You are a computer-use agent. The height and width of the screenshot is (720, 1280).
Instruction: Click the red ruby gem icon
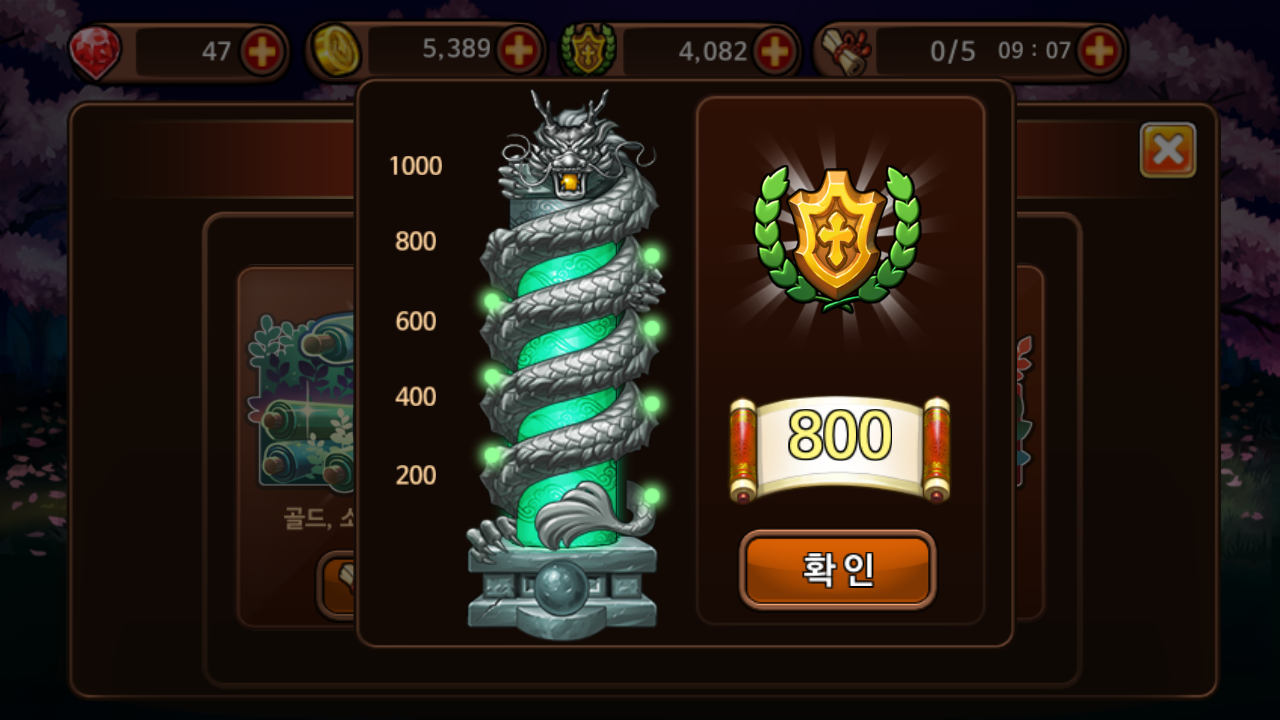[96, 52]
